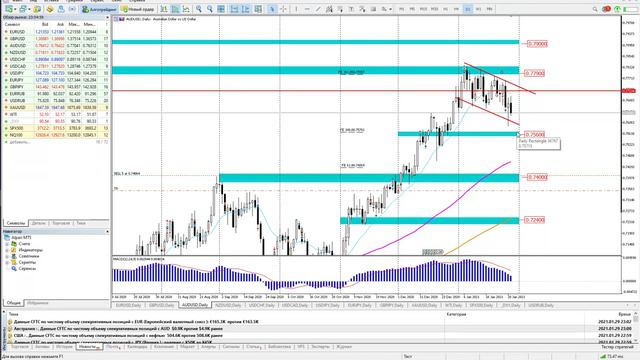Click the New Order (Новый ордер) button
The height and width of the screenshot is (360, 640).
[137, 9]
